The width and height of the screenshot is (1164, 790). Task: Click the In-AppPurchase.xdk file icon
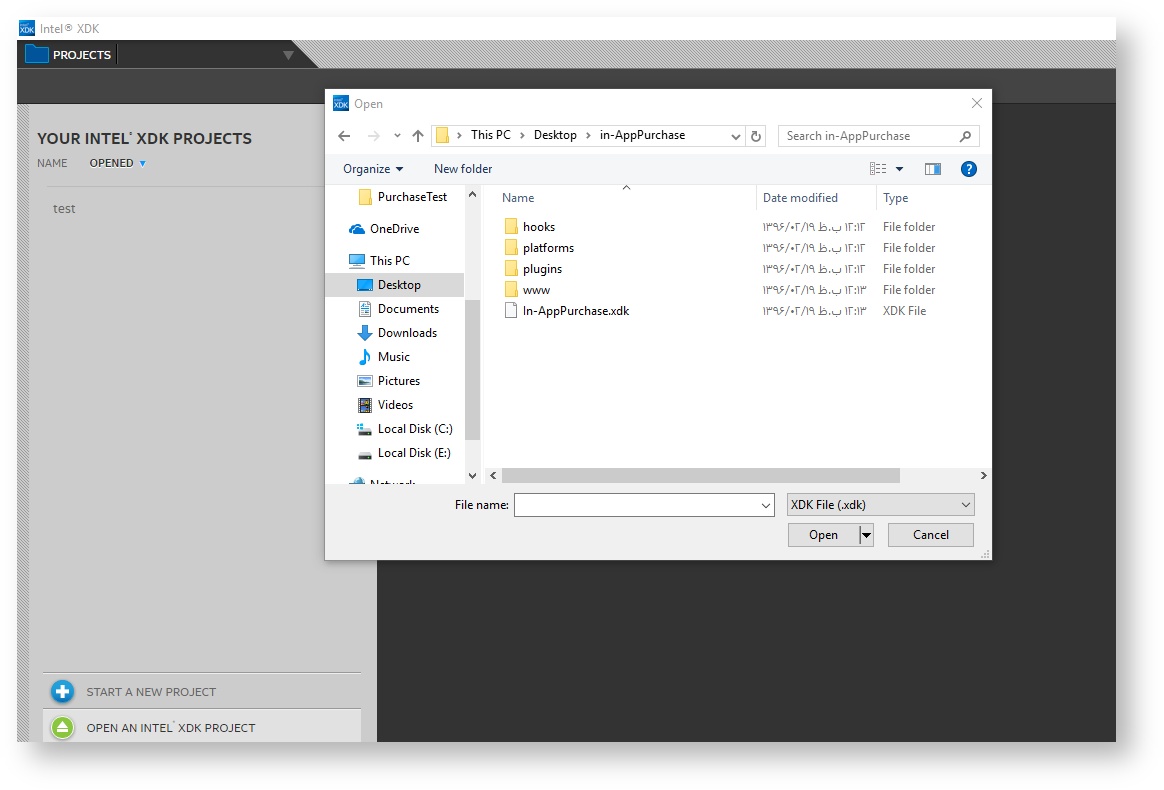tap(511, 311)
